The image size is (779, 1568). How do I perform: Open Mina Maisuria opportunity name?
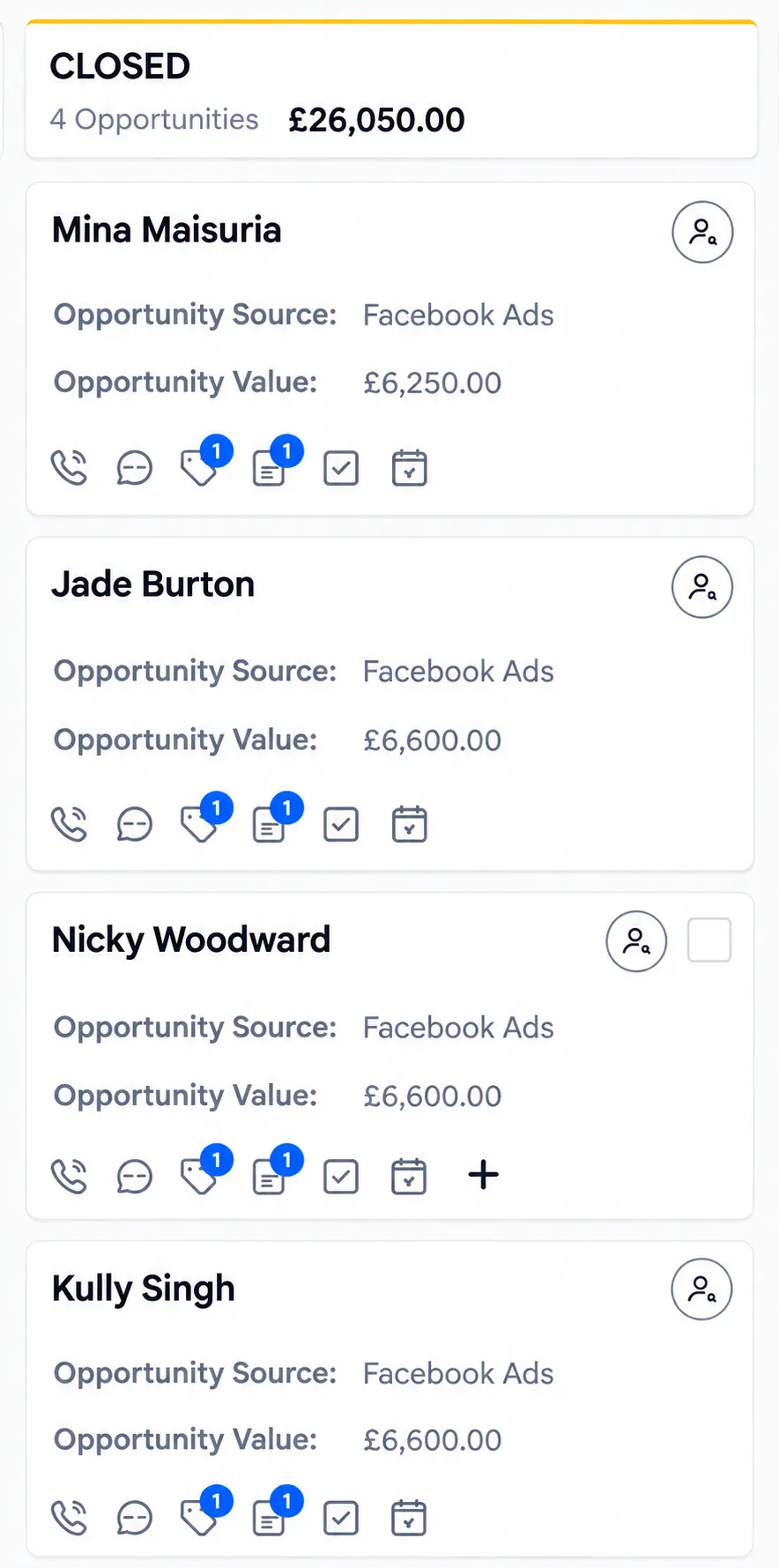(x=167, y=230)
